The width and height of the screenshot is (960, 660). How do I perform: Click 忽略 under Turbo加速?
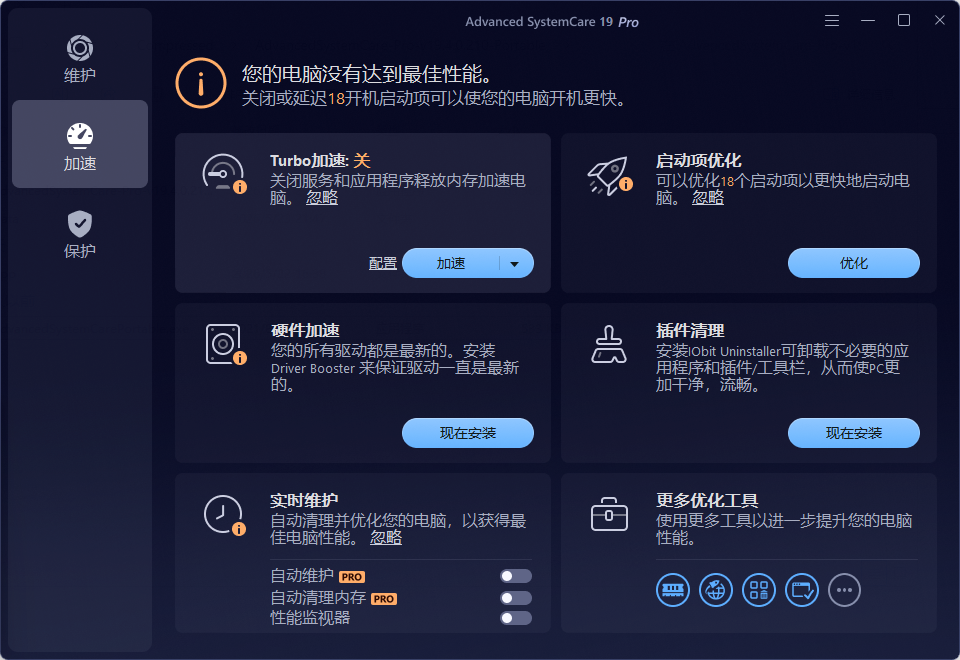[322, 198]
